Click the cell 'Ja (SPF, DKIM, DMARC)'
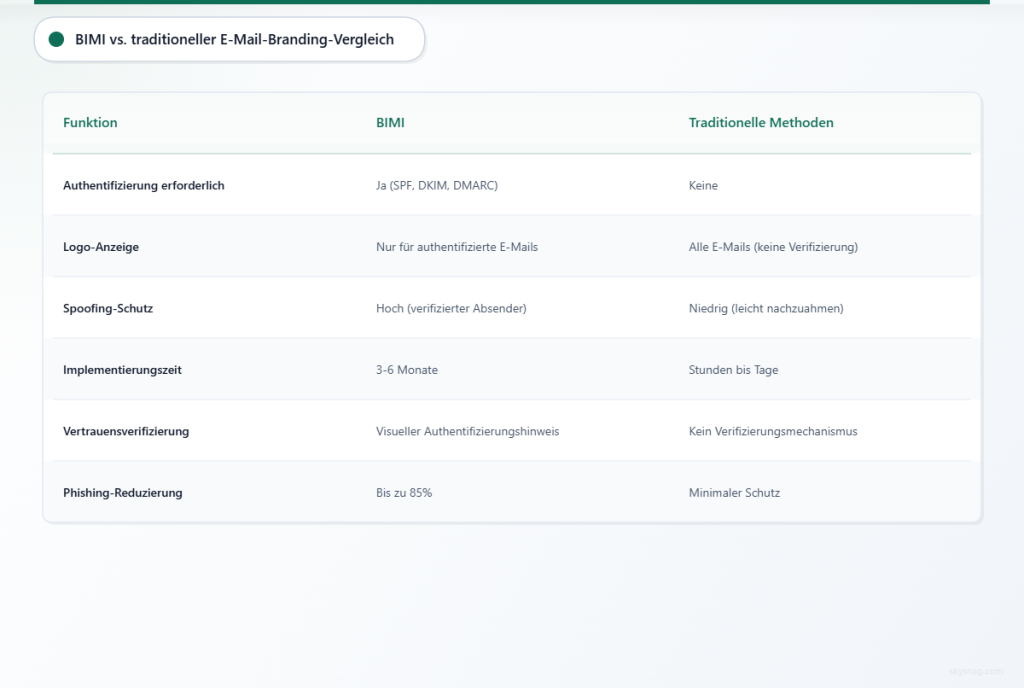Viewport: 1024px width, 688px height. coord(437,185)
